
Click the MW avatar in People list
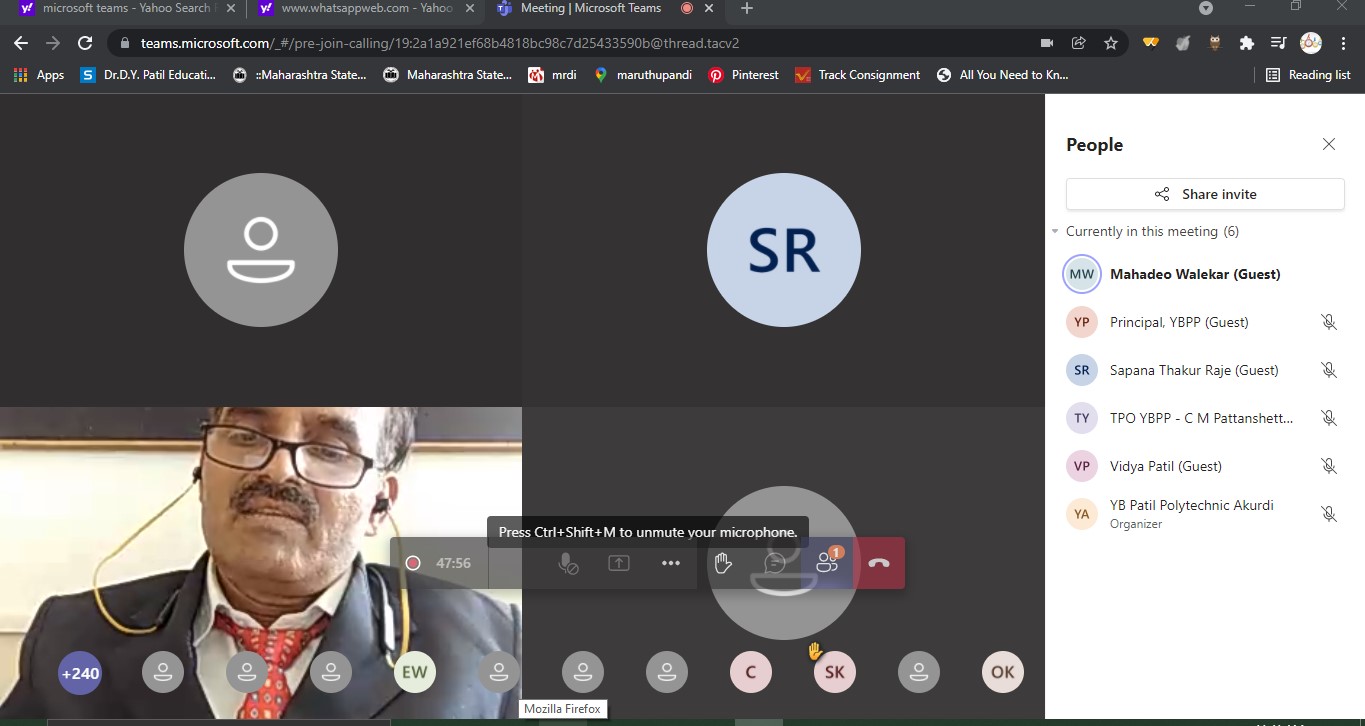(1082, 274)
